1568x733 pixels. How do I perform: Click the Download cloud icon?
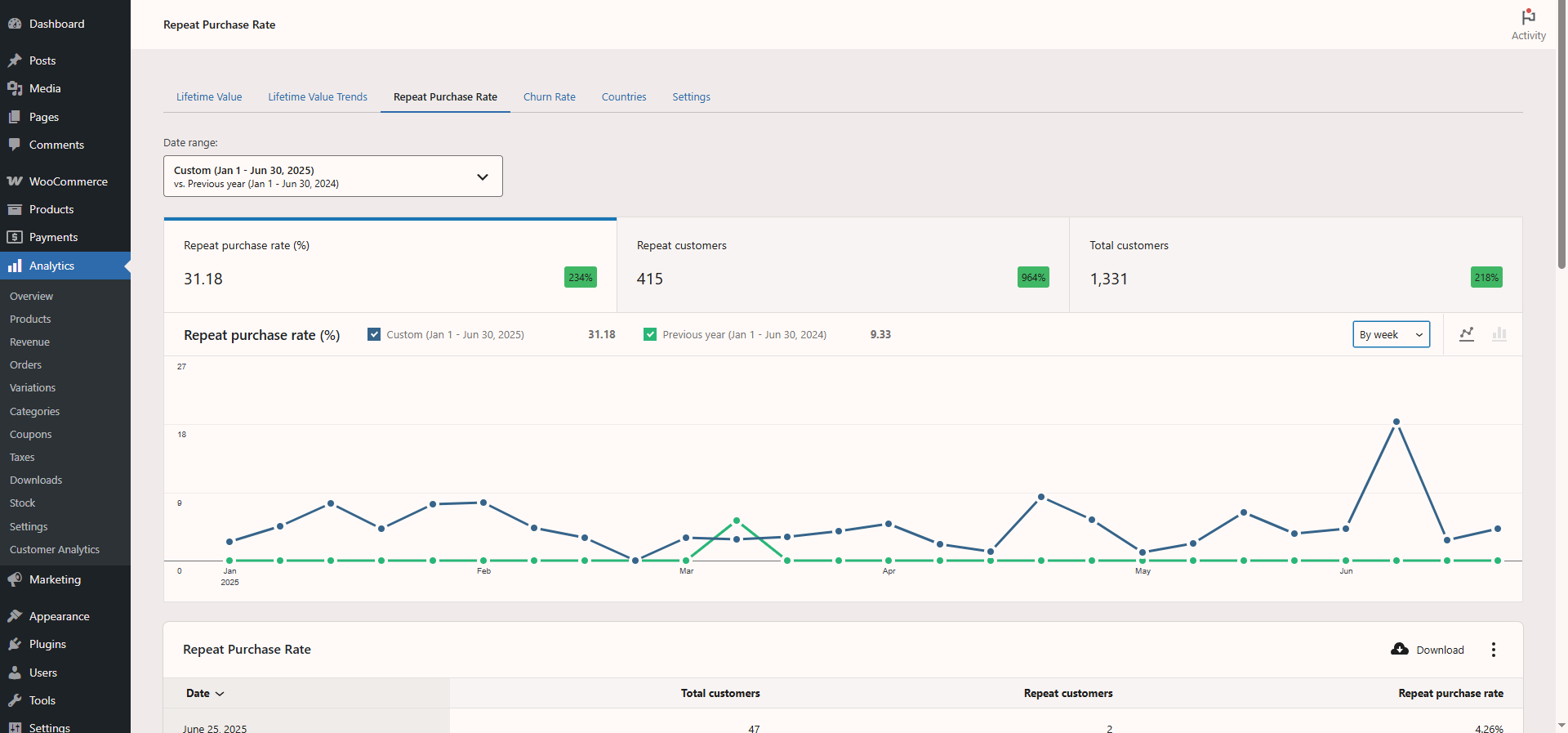pyautogui.click(x=1400, y=650)
